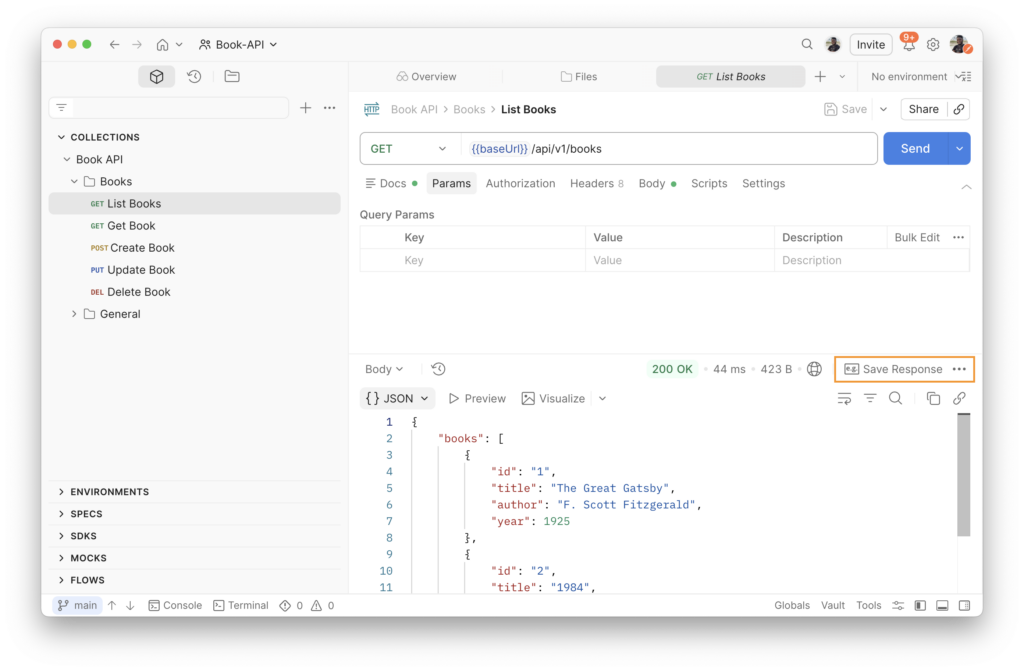
Task: Switch to the Headers tab
Action: coord(596,184)
